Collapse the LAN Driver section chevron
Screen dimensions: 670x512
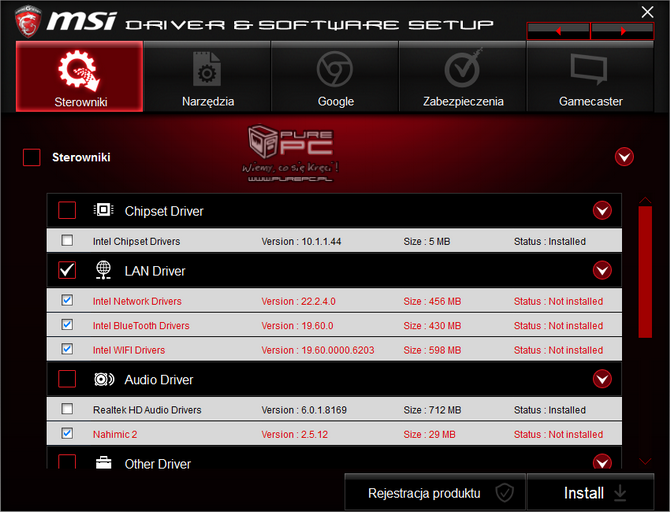pyautogui.click(x=602, y=270)
